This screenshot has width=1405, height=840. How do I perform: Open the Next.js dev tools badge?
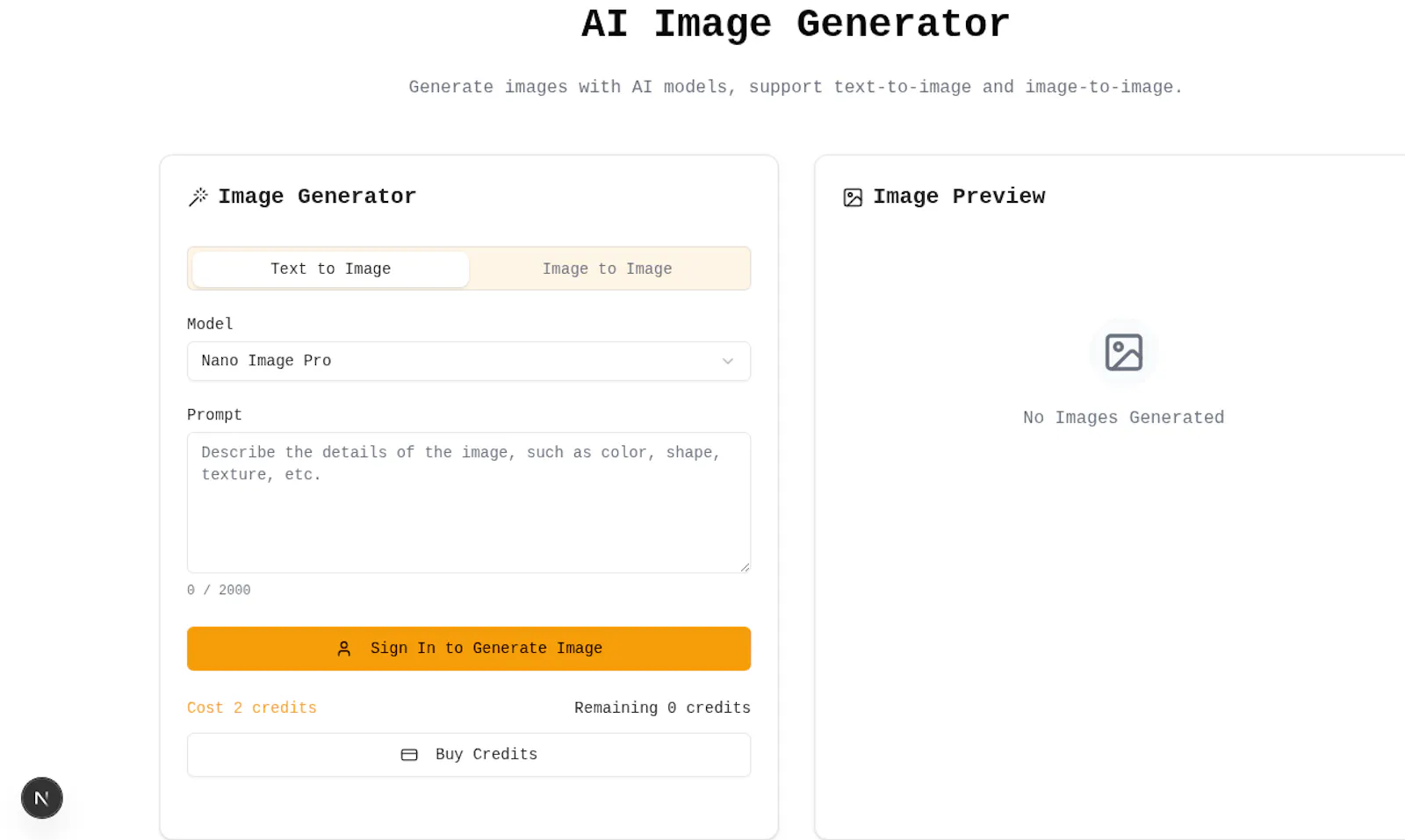pyautogui.click(x=42, y=798)
